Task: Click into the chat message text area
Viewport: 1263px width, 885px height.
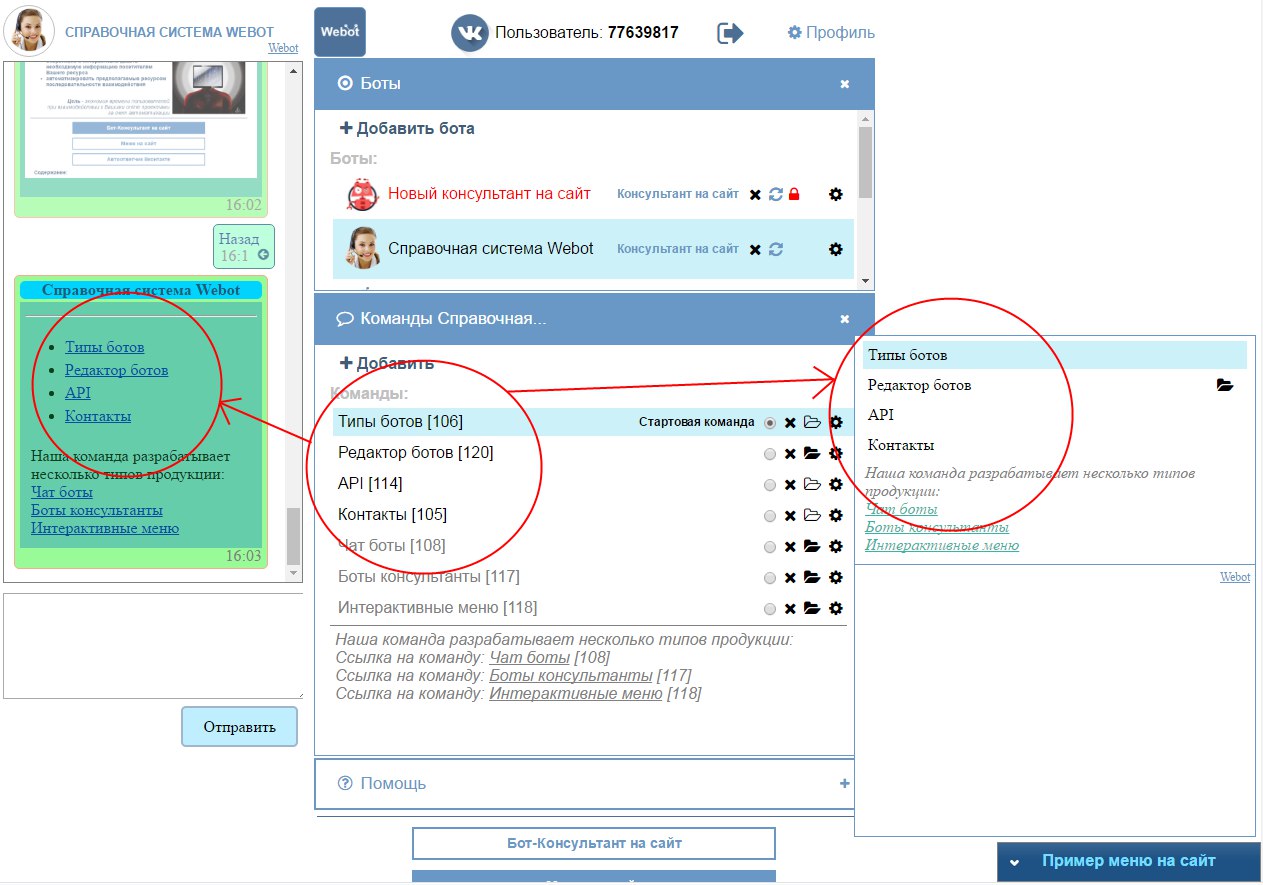Action: click(153, 646)
